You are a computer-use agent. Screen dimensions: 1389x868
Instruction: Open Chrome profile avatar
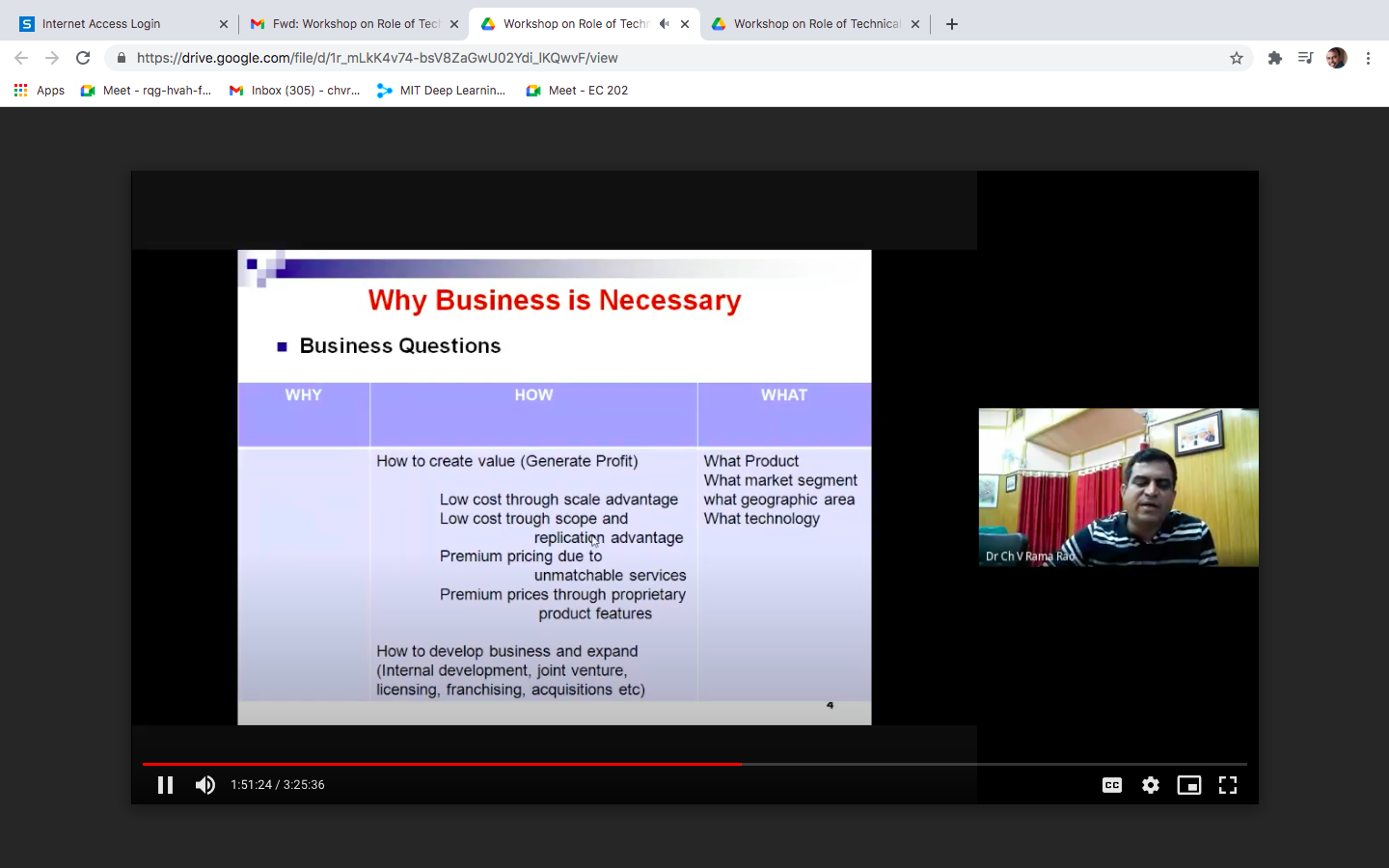(1336, 58)
